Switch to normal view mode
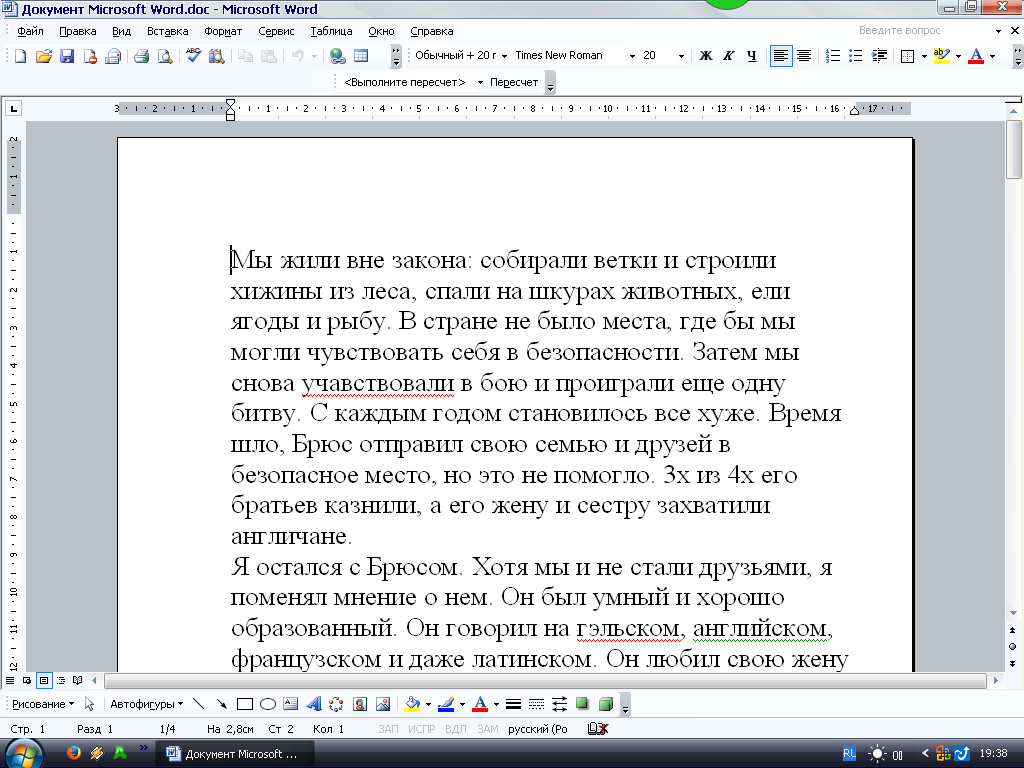 pyautogui.click(x=10, y=680)
